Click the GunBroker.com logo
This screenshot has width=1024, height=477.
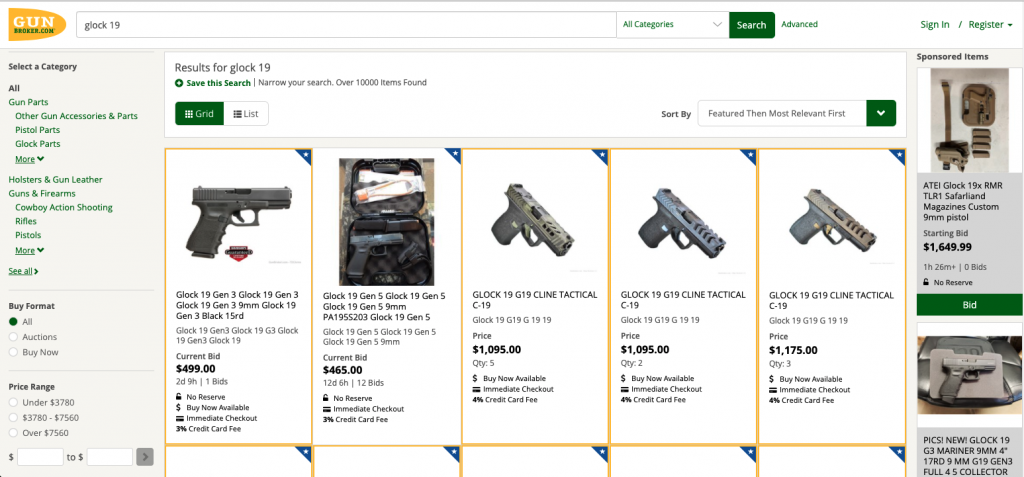pyautogui.click(x=37, y=25)
